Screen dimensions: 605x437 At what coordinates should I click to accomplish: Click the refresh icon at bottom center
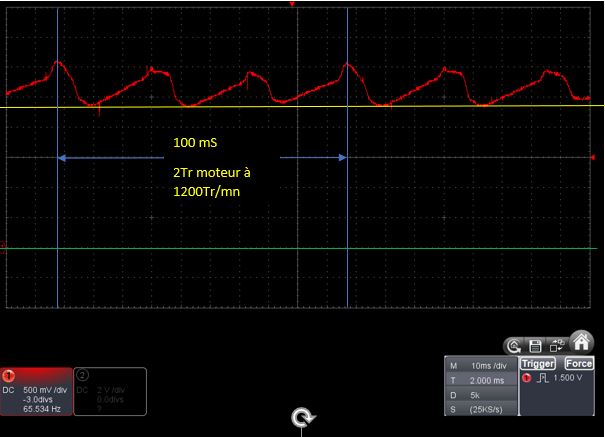[303, 418]
